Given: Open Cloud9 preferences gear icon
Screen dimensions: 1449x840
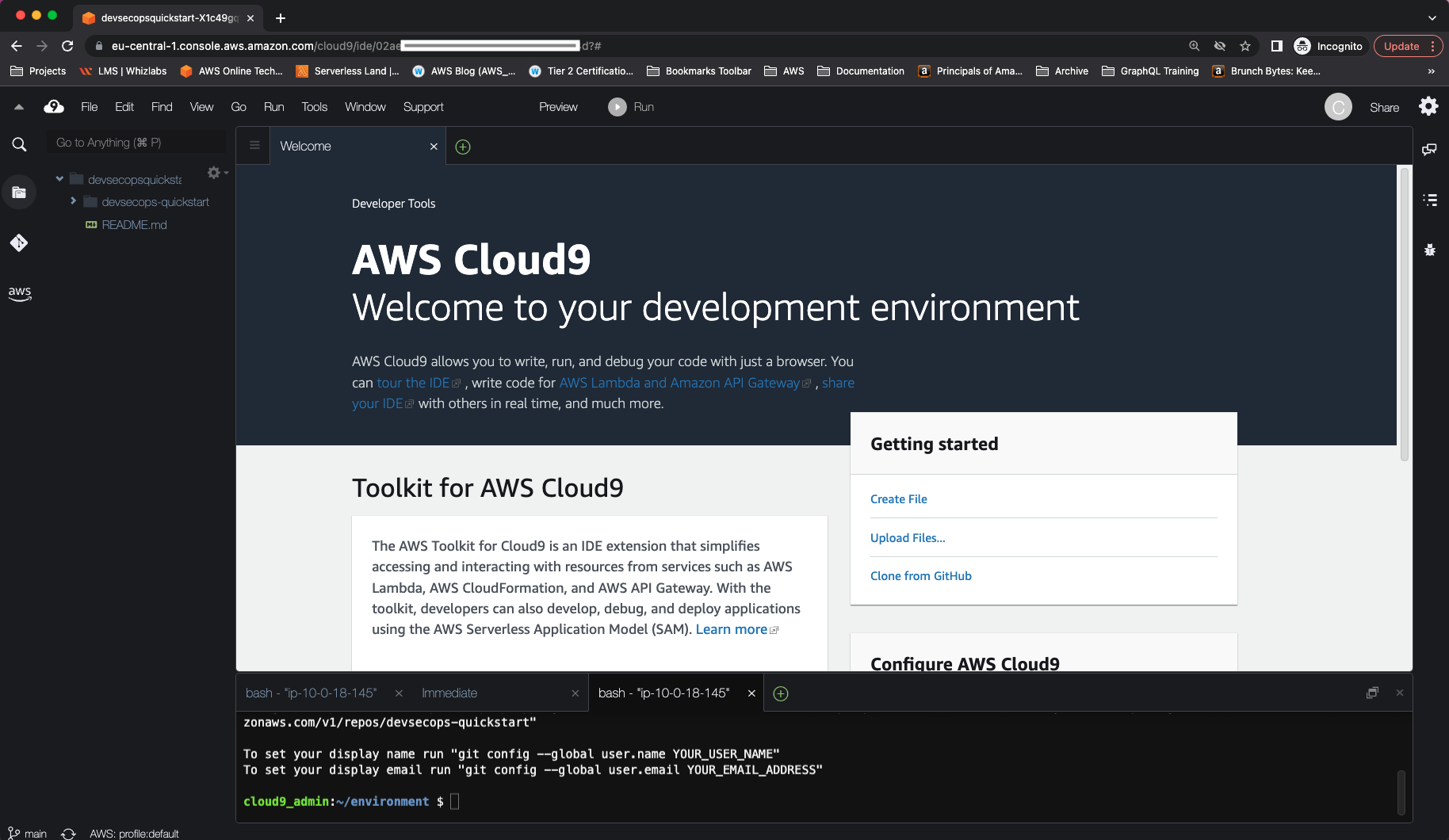Looking at the screenshot, I should pos(1428,106).
